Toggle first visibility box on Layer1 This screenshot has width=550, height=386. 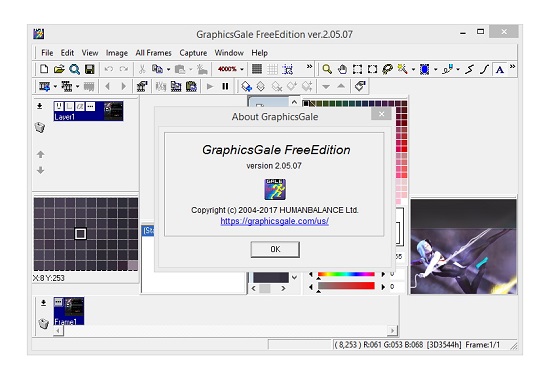[x=59, y=106]
